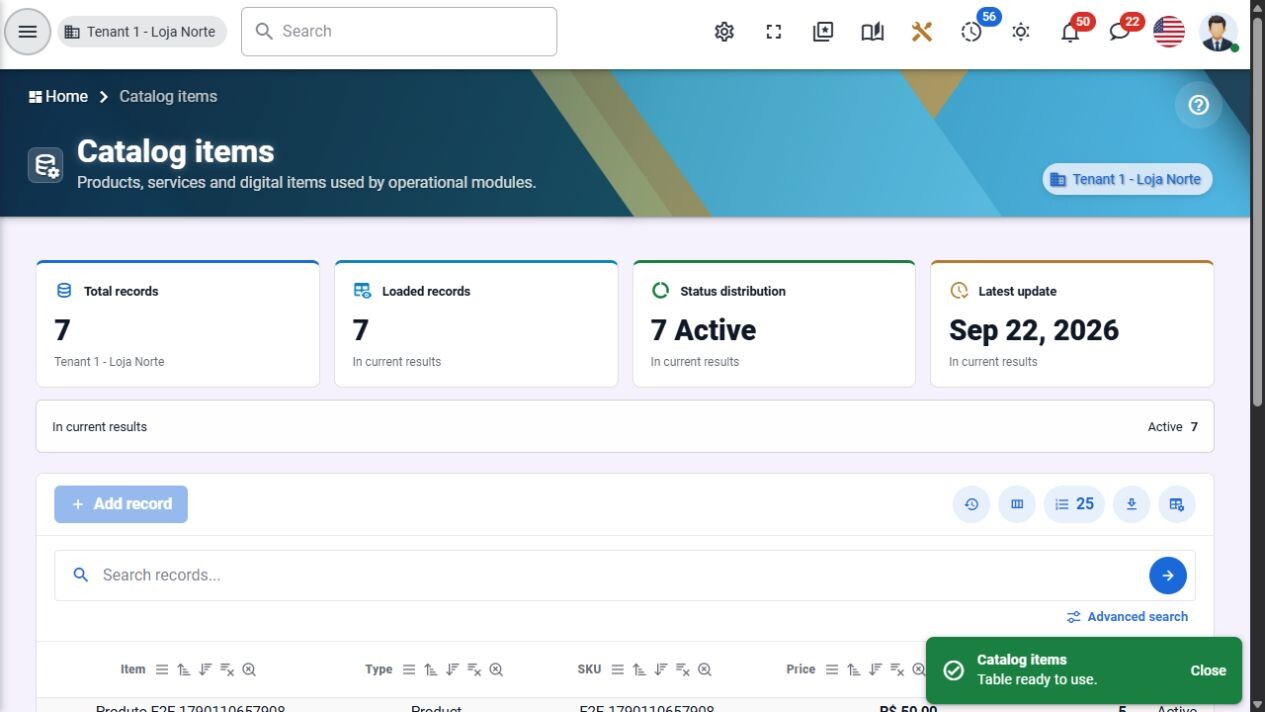Click the Active 7 status summary
Image resolution: width=1265 pixels, height=712 pixels.
click(x=1173, y=427)
